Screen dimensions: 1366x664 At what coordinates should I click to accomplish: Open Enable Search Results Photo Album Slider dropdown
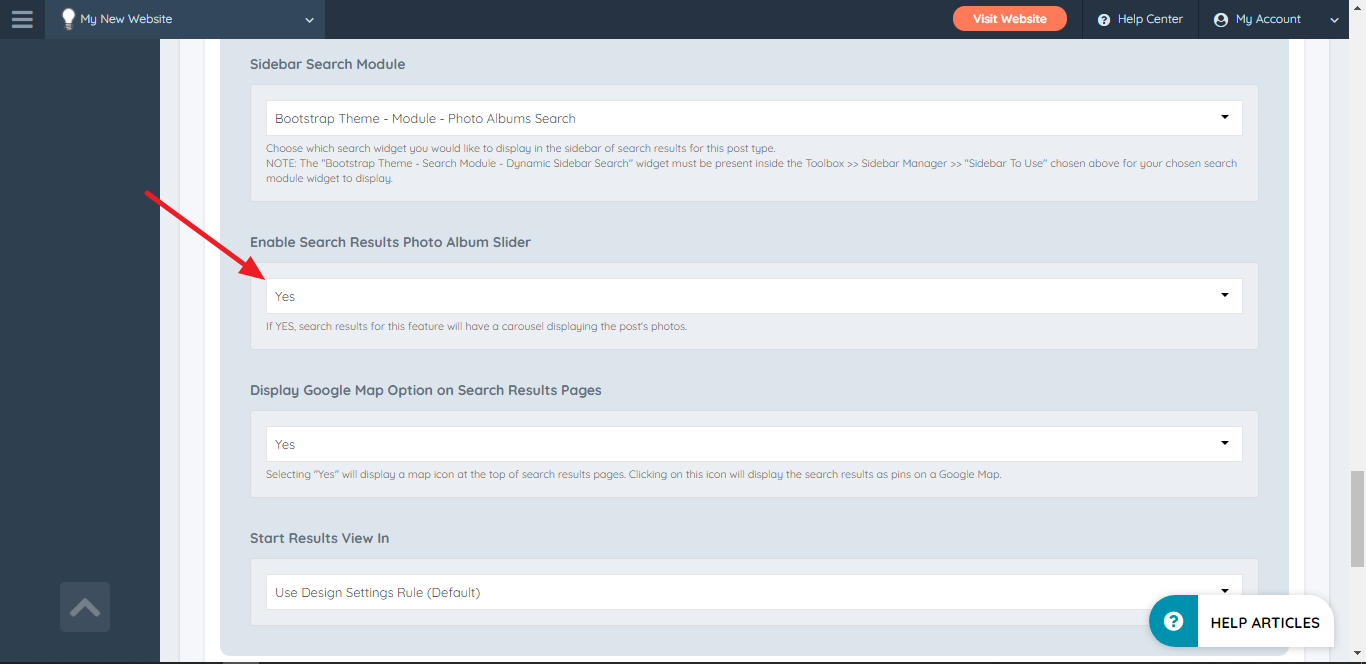coord(754,296)
